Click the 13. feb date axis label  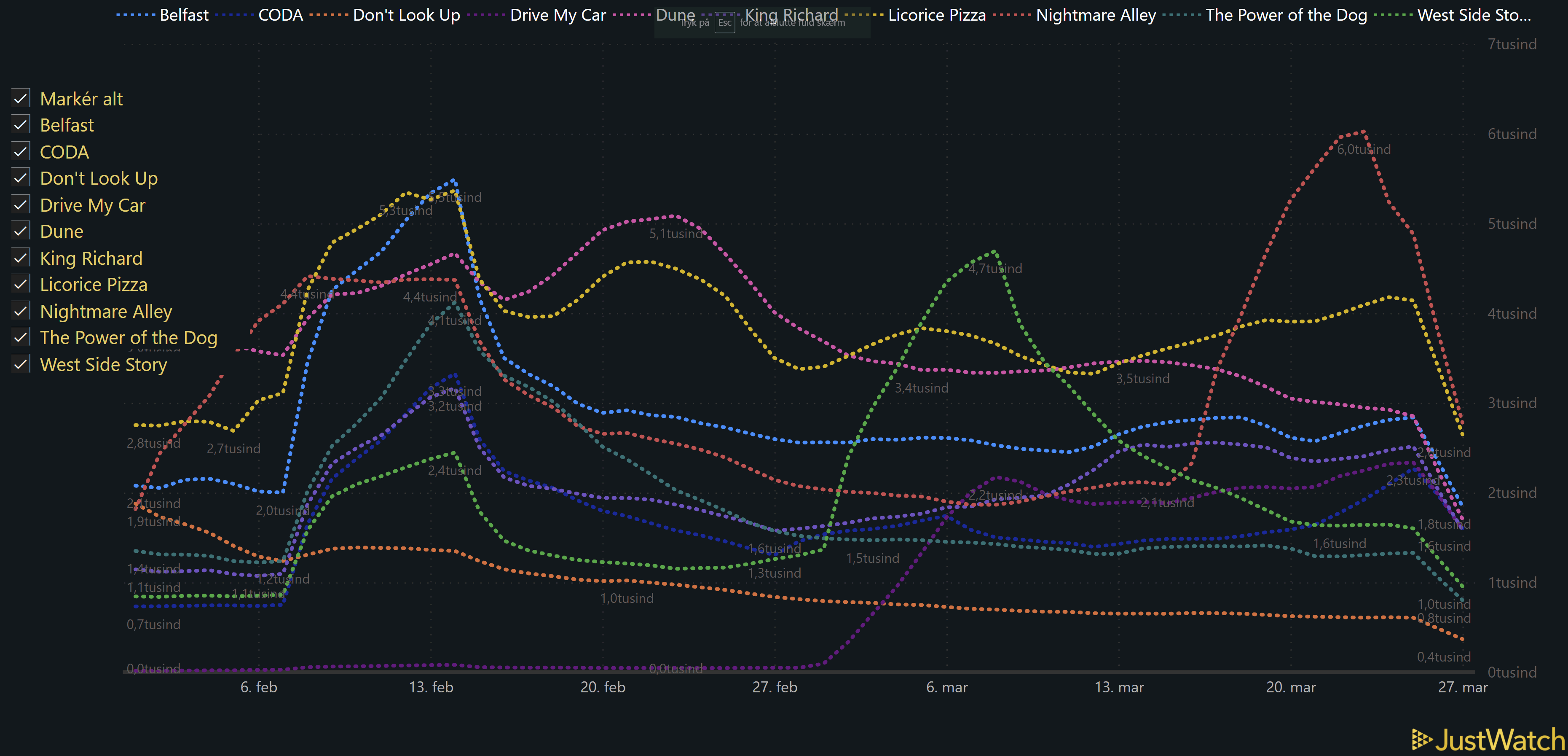tap(431, 687)
